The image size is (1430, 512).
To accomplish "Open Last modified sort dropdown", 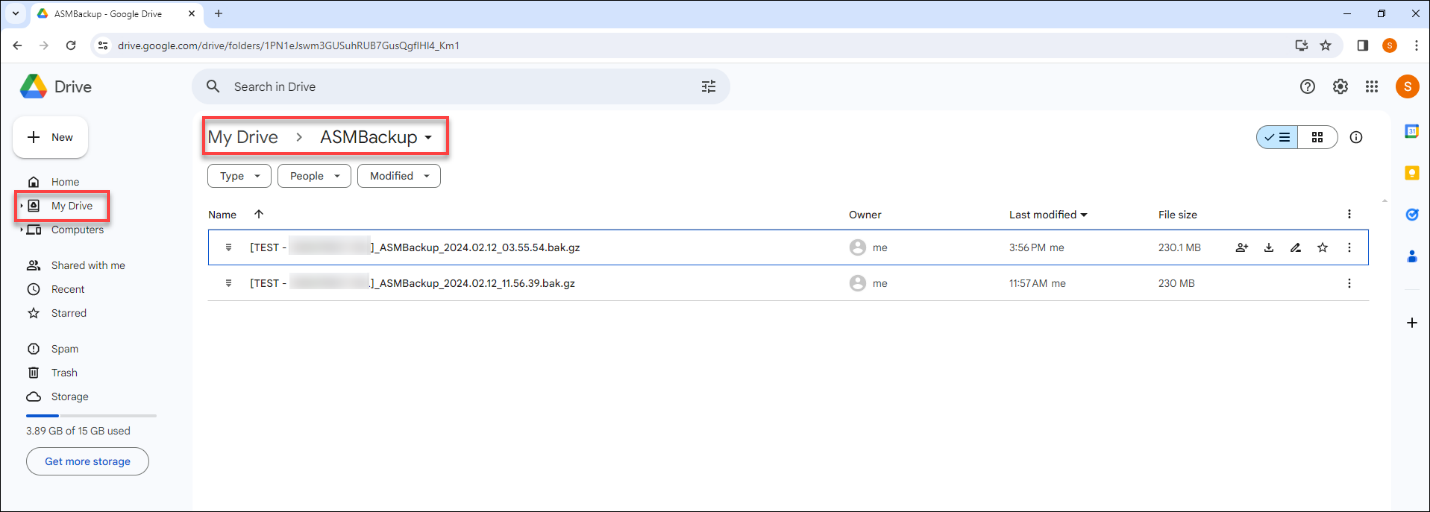I will click(x=1049, y=214).
